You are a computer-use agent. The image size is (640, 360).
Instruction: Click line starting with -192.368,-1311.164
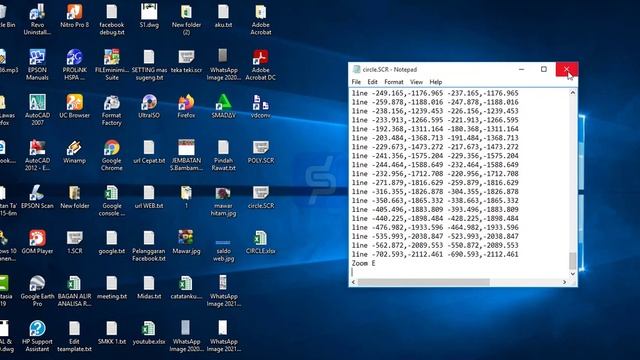pos(435,129)
